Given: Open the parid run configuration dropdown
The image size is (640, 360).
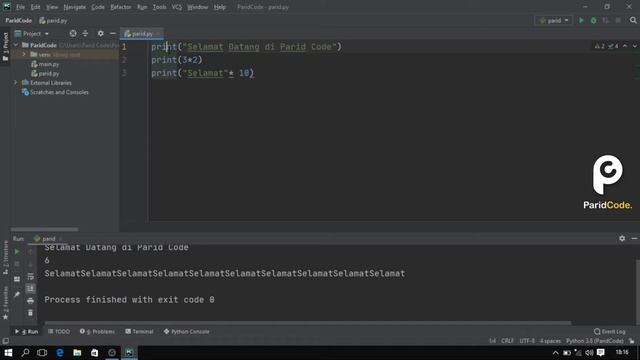Looking at the screenshot, I should [553, 20].
